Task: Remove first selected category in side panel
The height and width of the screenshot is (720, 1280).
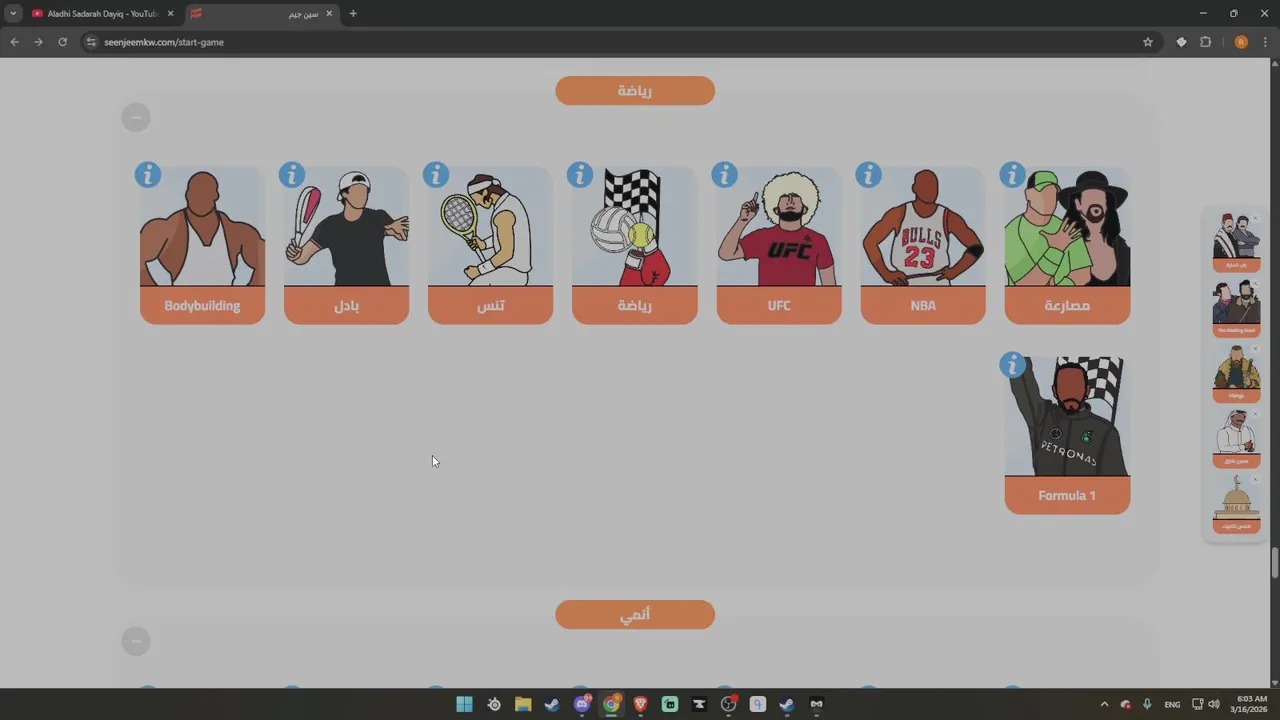Action: pyautogui.click(x=1255, y=218)
